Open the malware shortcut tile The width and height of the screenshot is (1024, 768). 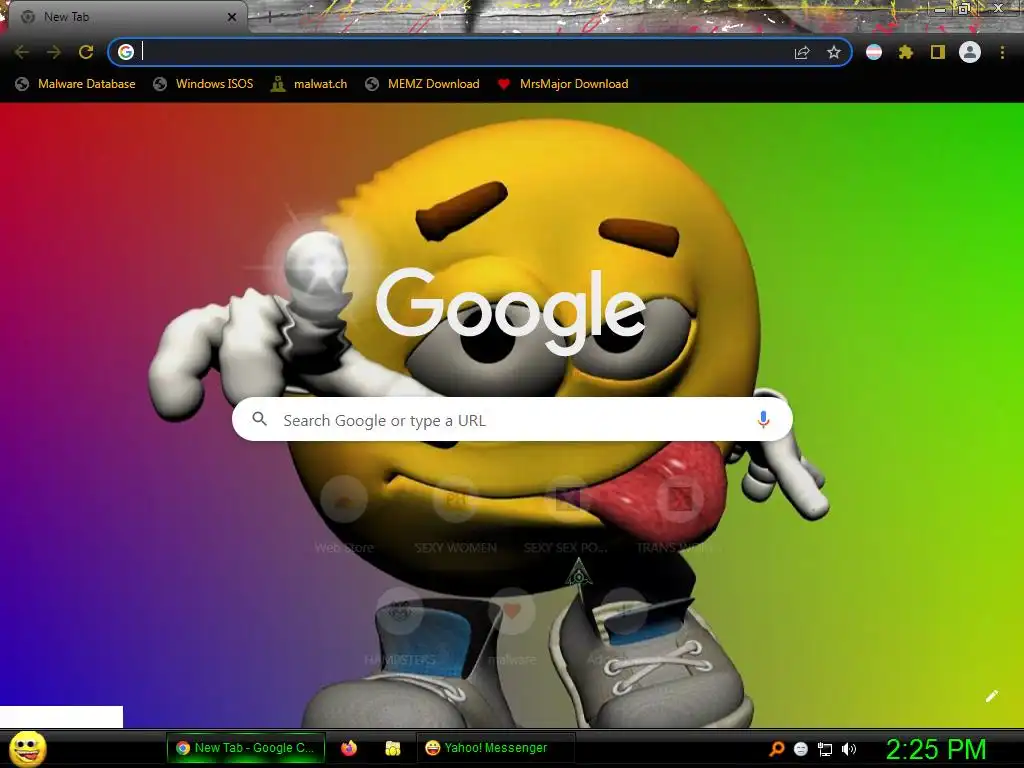512,628
